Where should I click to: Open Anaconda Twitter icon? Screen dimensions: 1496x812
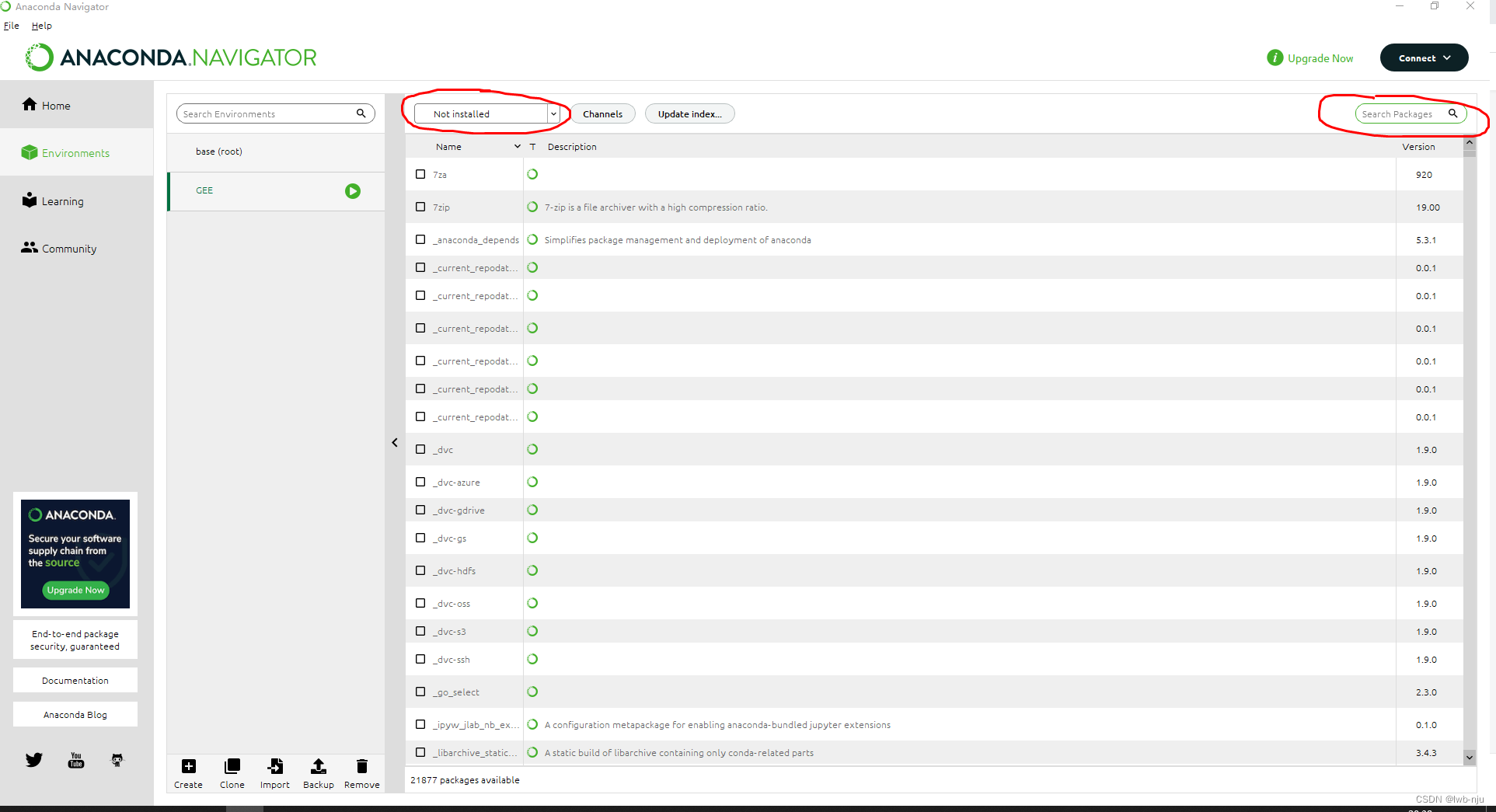click(34, 760)
